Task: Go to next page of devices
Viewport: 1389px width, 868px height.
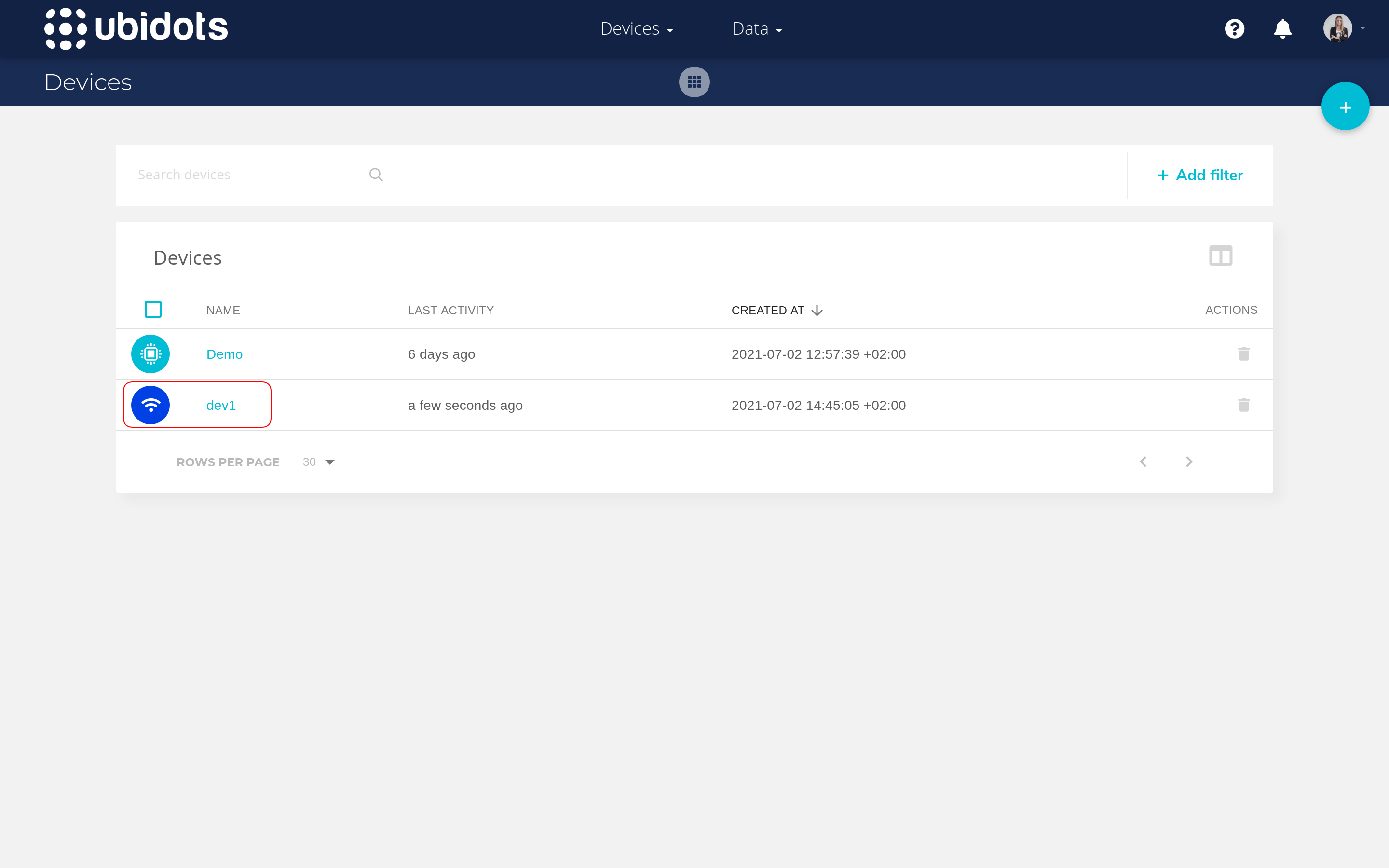Action: [1189, 461]
